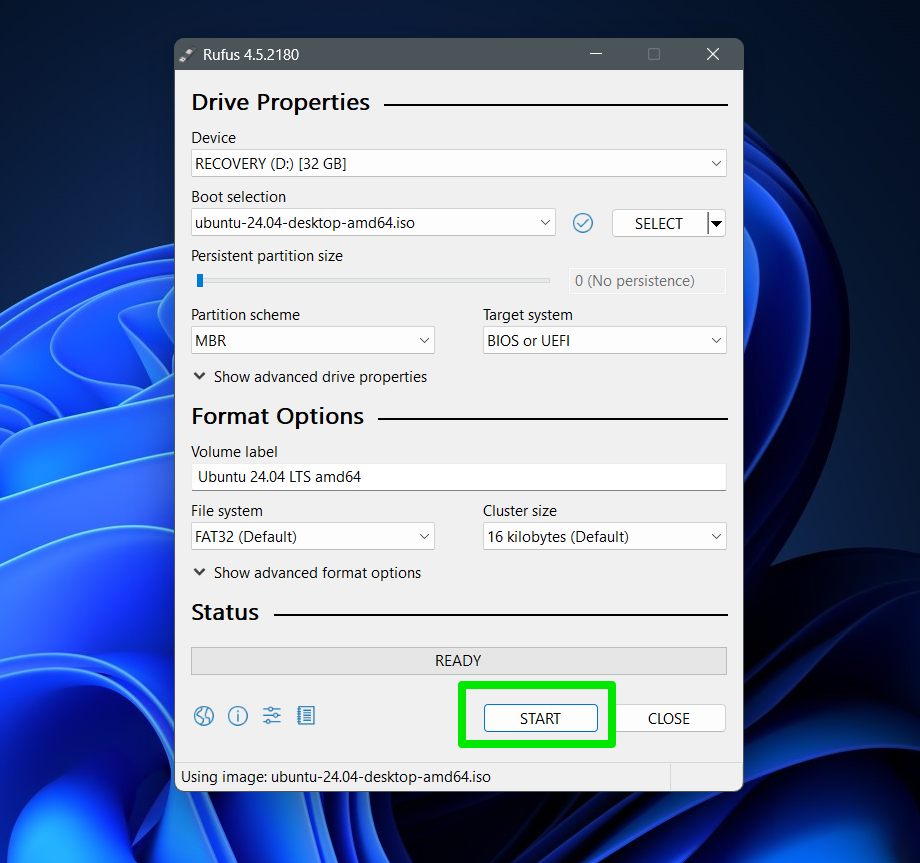Click the persistent partition size slider
This screenshot has height=863, width=920.
tap(373, 281)
